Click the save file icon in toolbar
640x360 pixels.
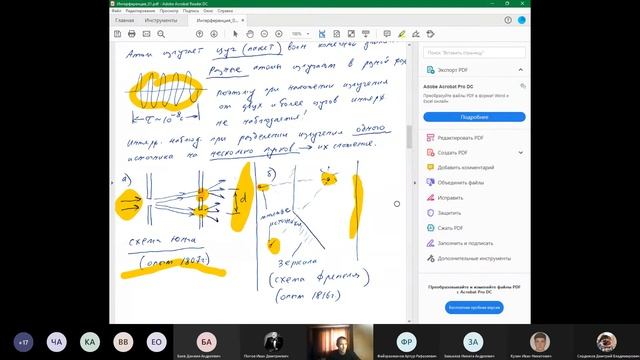118,34
